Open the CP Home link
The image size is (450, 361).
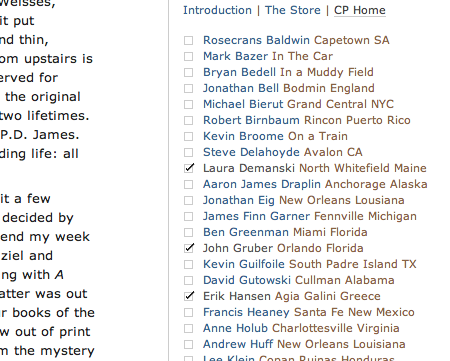tap(360, 10)
